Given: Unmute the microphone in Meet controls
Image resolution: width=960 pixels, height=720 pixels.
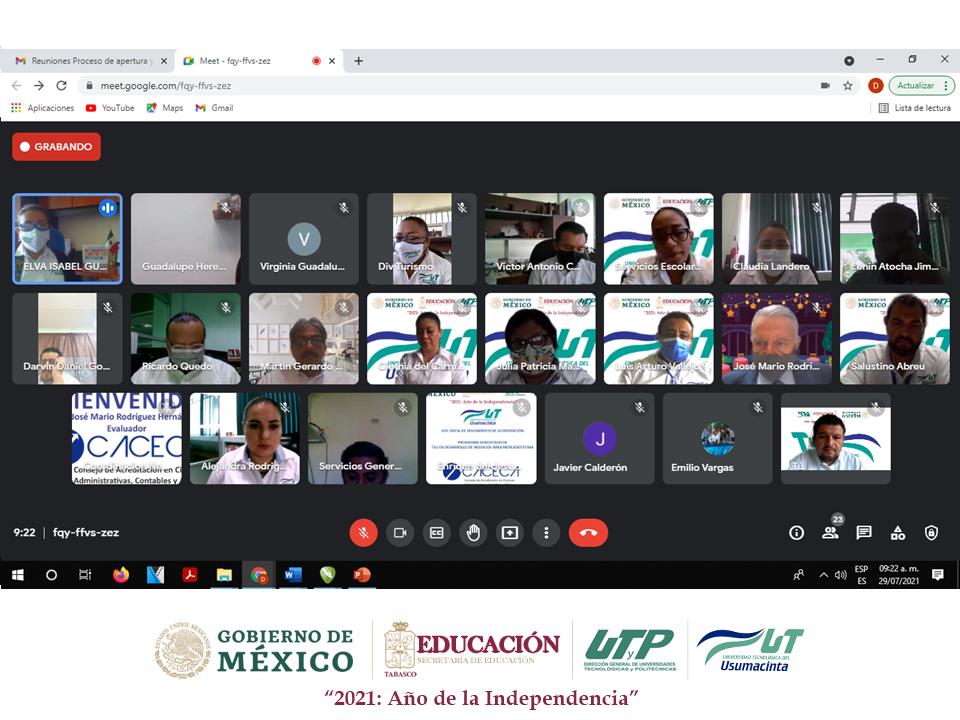Looking at the screenshot, I should click(363, 533).
